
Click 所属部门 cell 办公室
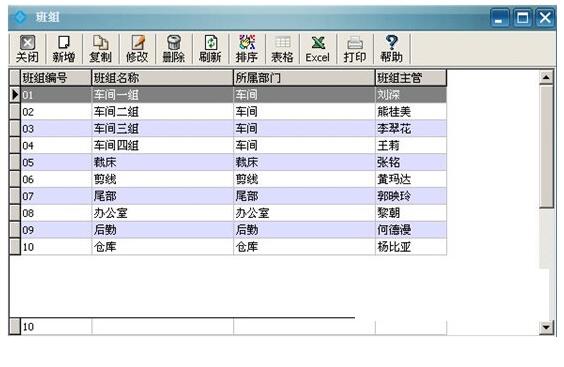(304, 213)
